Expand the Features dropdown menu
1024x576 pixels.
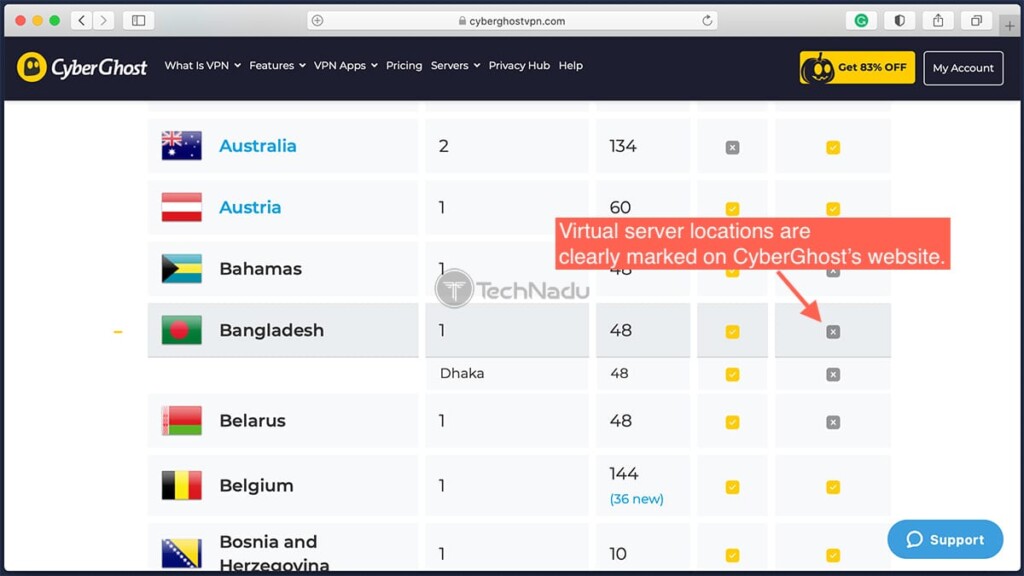277,65
